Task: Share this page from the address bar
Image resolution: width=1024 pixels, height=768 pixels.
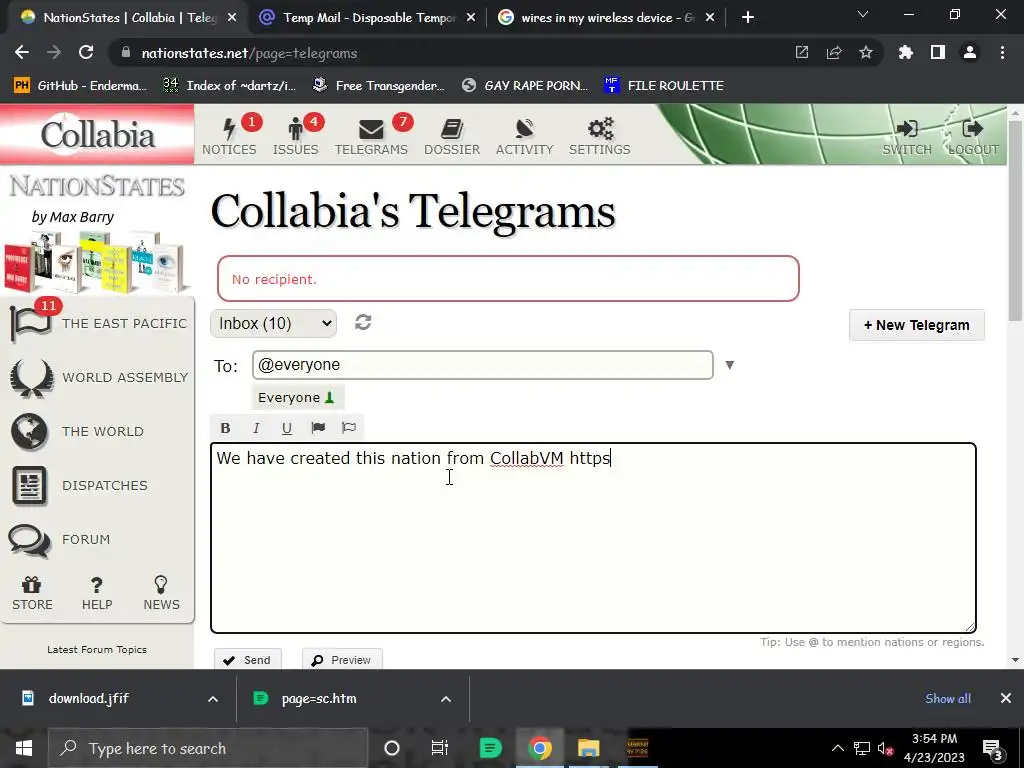Action: click(834, 53)
